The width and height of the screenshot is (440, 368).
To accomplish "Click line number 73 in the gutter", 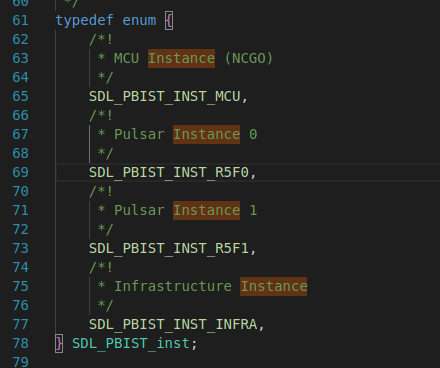I will (20, 248).
